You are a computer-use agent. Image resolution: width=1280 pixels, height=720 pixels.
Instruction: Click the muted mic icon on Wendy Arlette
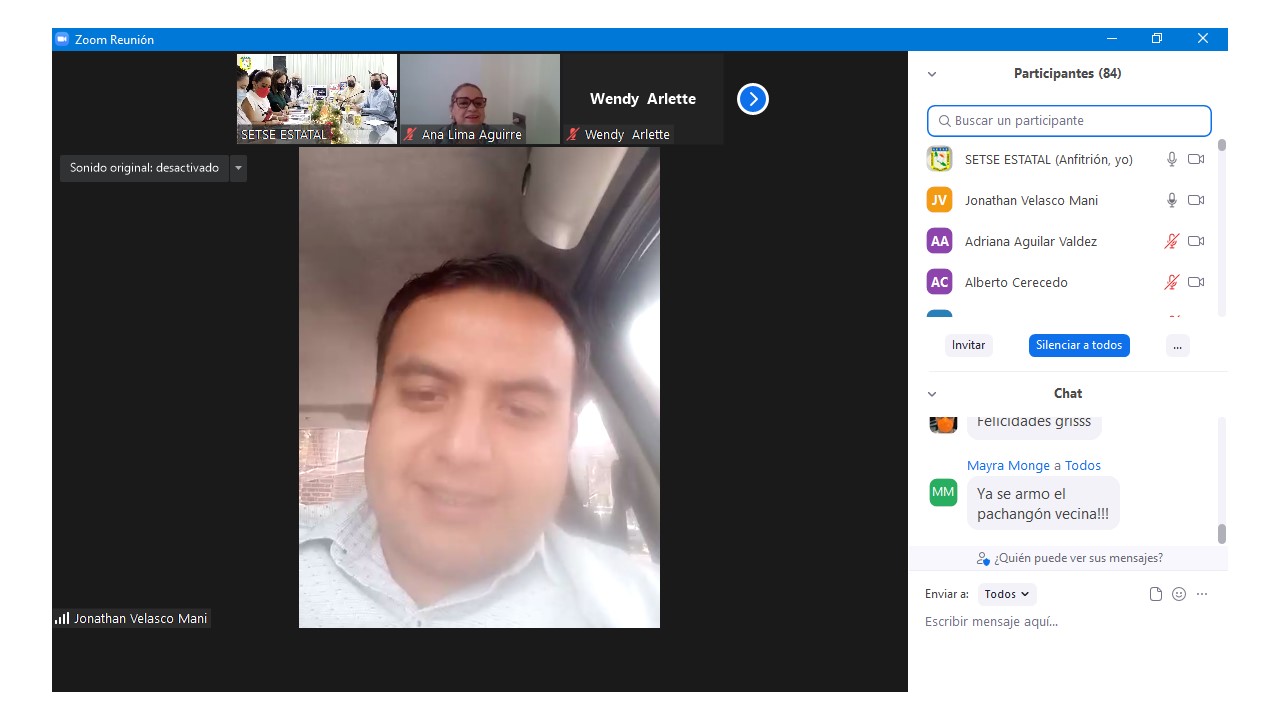[573, 134]
